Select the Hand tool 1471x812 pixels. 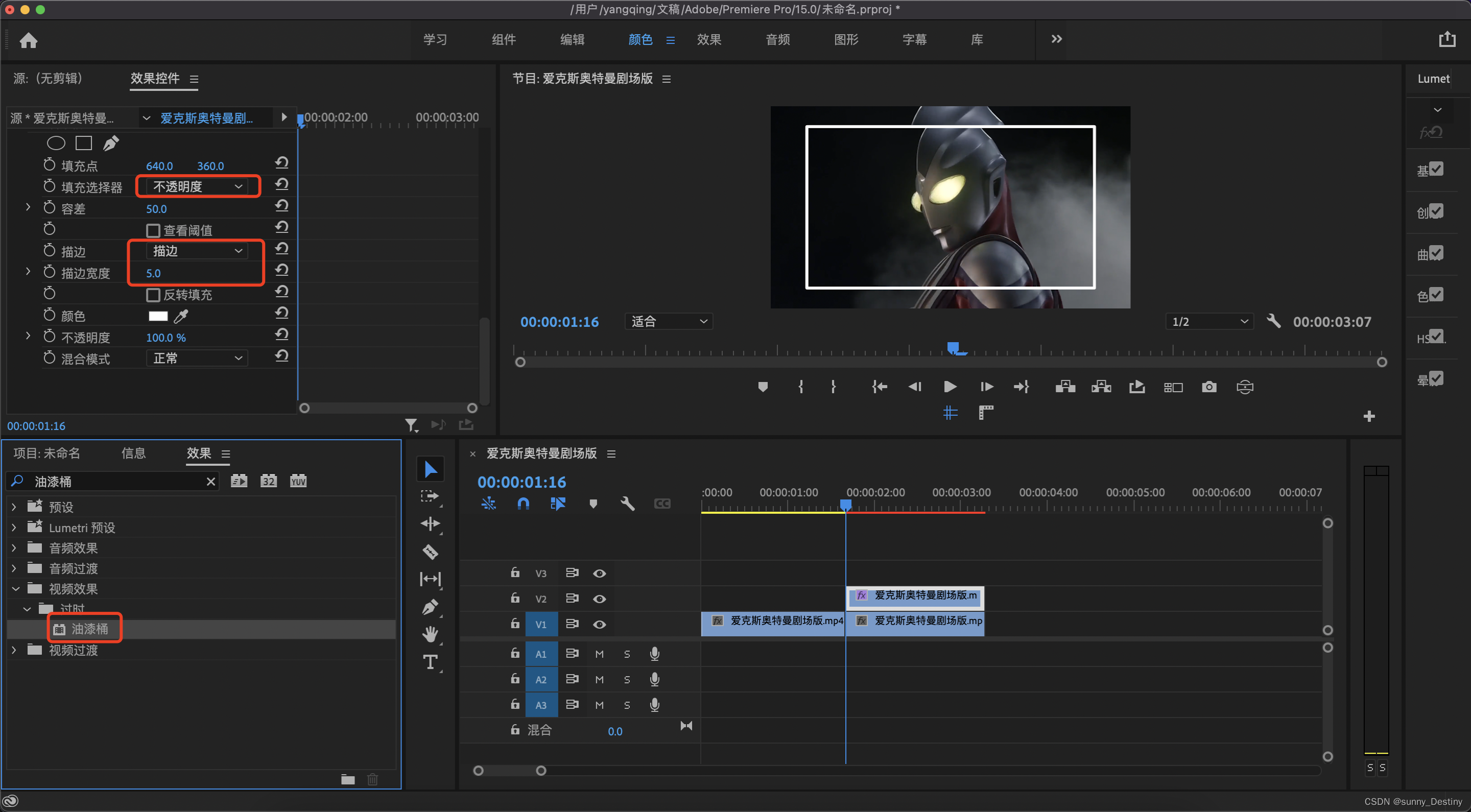tap(430, 634)
